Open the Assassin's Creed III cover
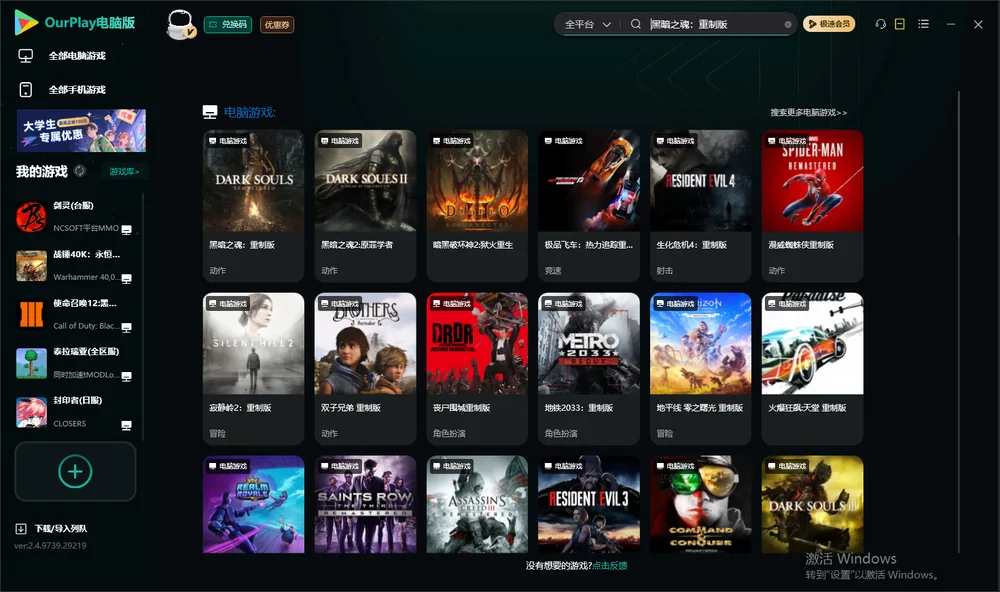 [477, 504]
